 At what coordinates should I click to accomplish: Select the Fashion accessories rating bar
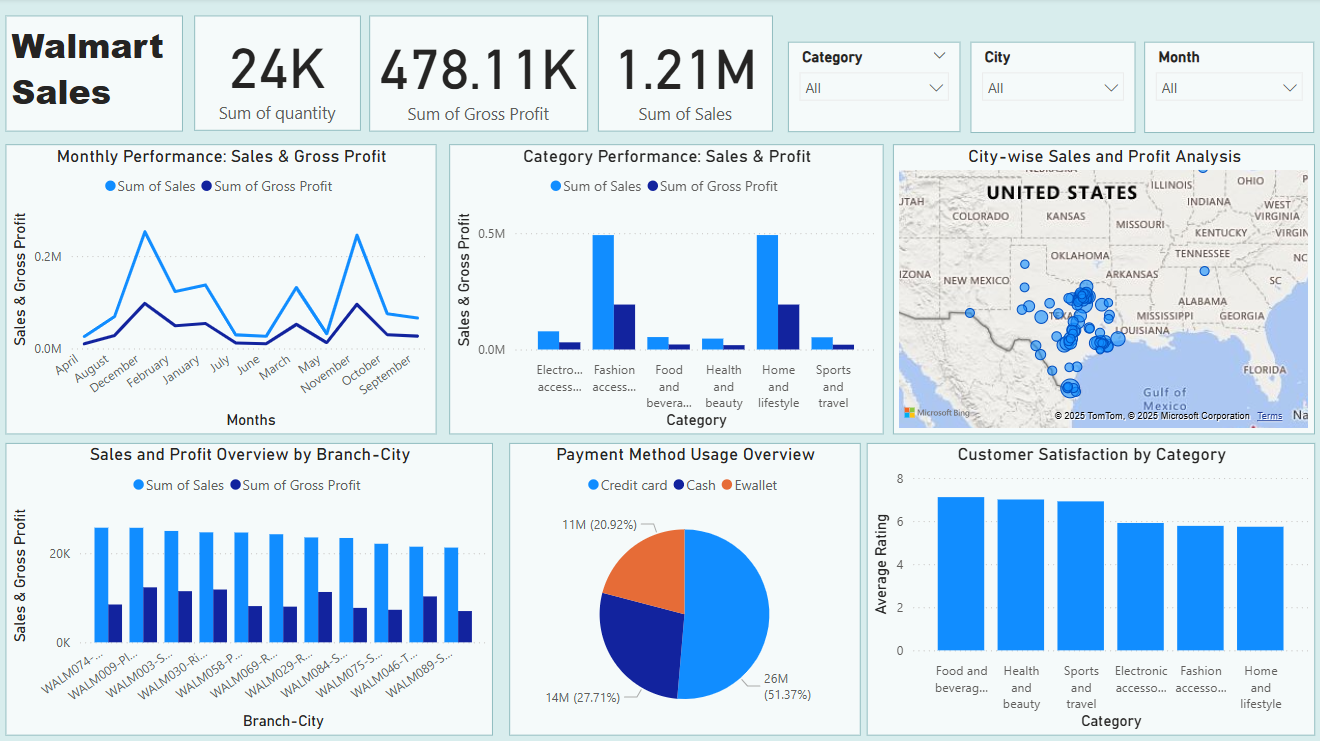coord(1200,588)
